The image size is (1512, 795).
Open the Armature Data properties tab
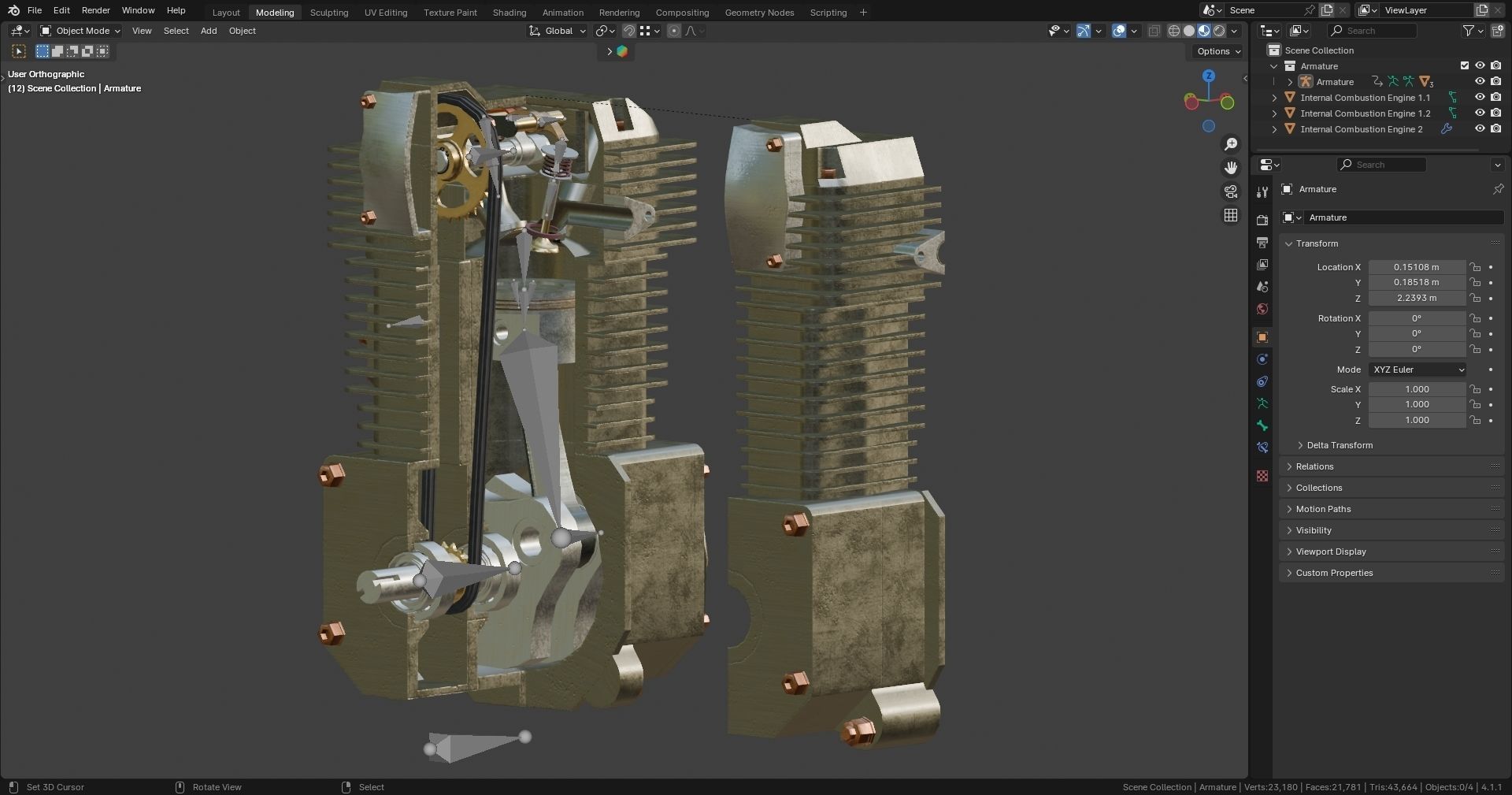tap(1262, 403)
